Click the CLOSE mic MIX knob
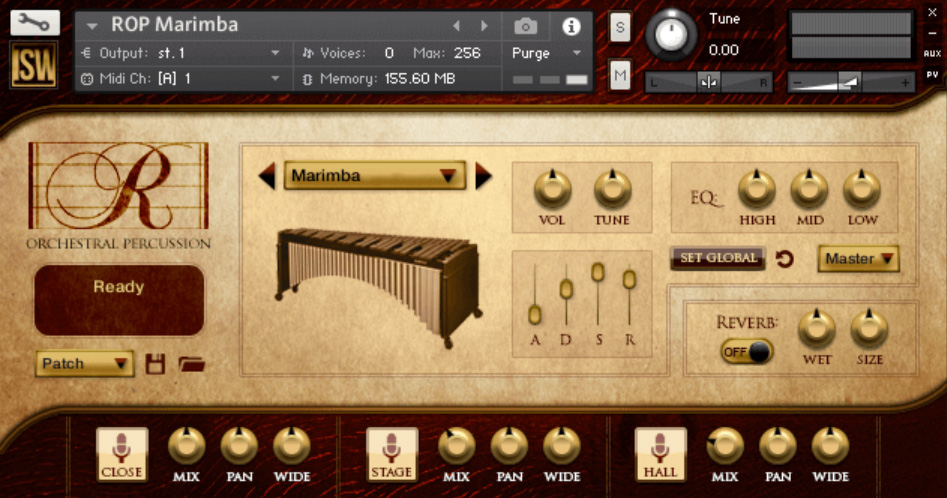 [x=187, y=446]
